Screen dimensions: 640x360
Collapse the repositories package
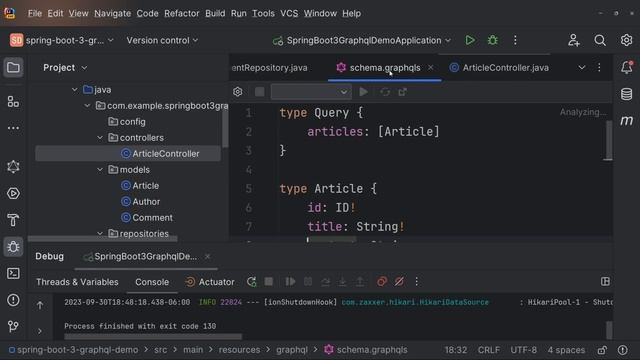tap(100, 233)
